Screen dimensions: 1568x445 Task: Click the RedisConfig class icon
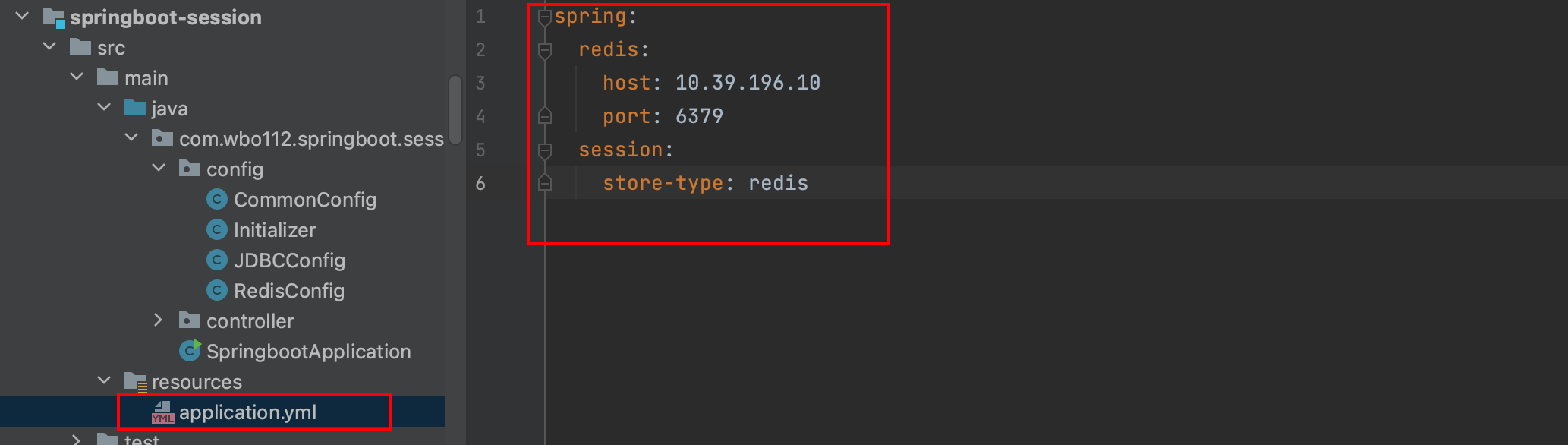(x=217, y=291)
